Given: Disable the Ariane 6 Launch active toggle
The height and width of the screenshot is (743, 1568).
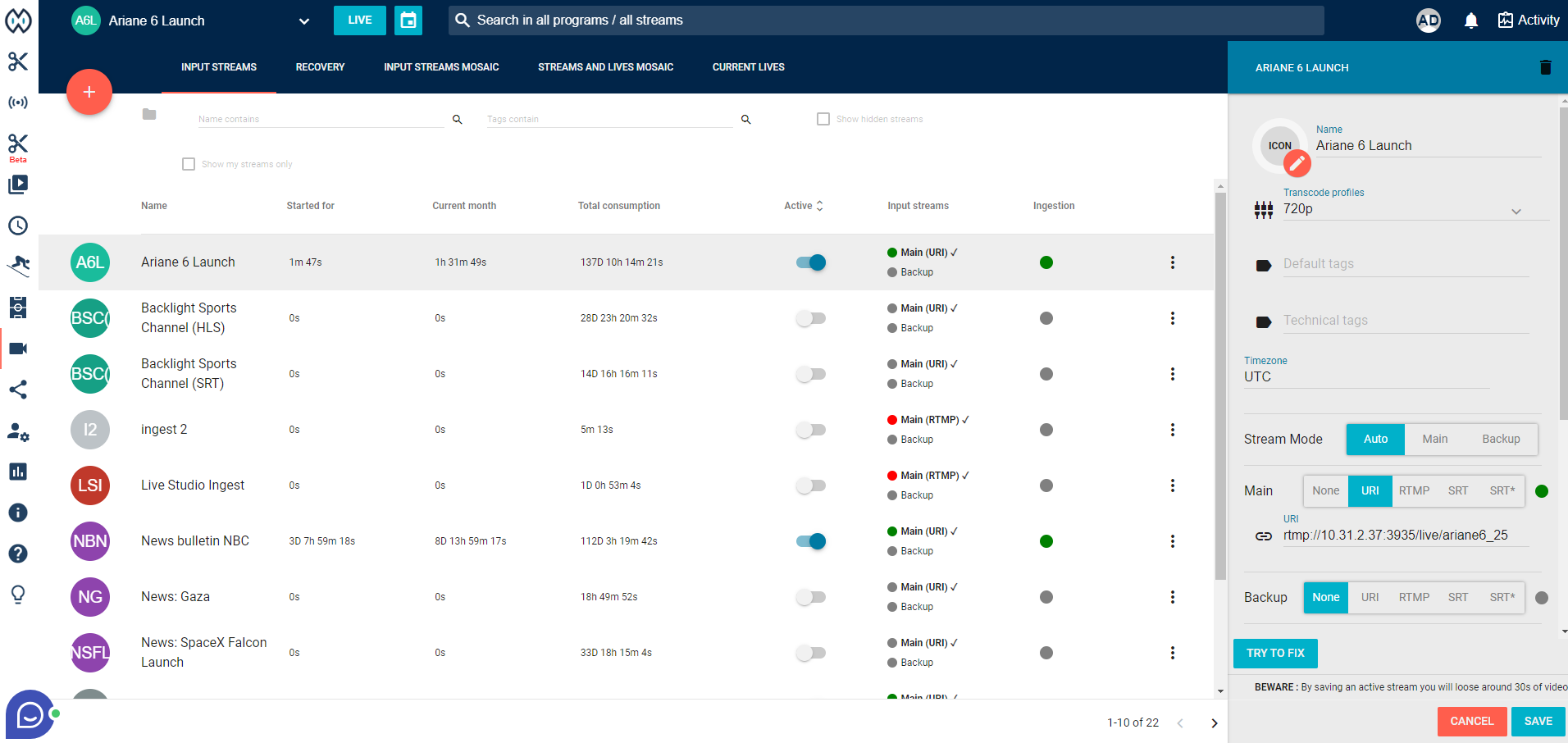Looking at the screenshot, I should pyautogui.click(x=811, y=262).
